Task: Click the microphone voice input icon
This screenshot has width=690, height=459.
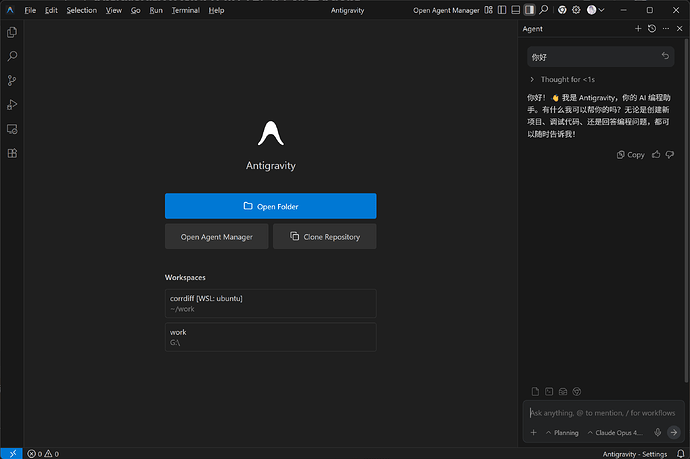Action: click(x=657, y=432)
